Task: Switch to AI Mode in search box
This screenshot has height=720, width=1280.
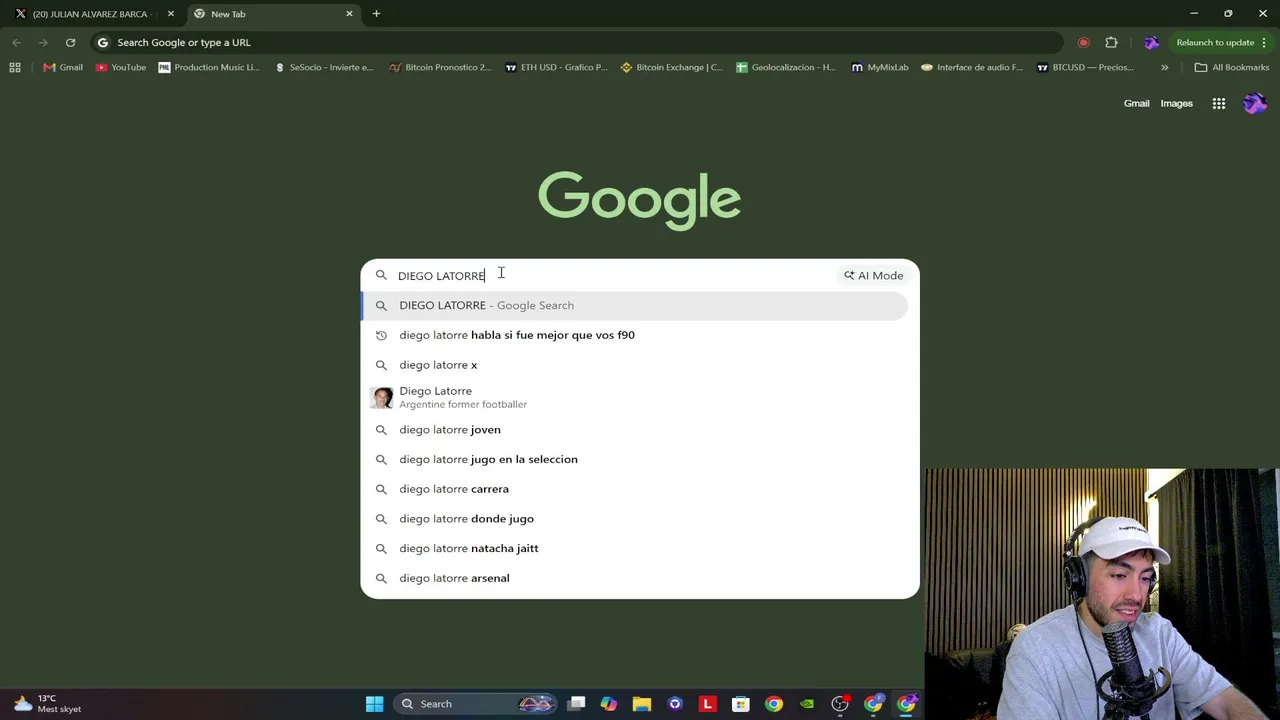Action: click(x=873, y=275)
